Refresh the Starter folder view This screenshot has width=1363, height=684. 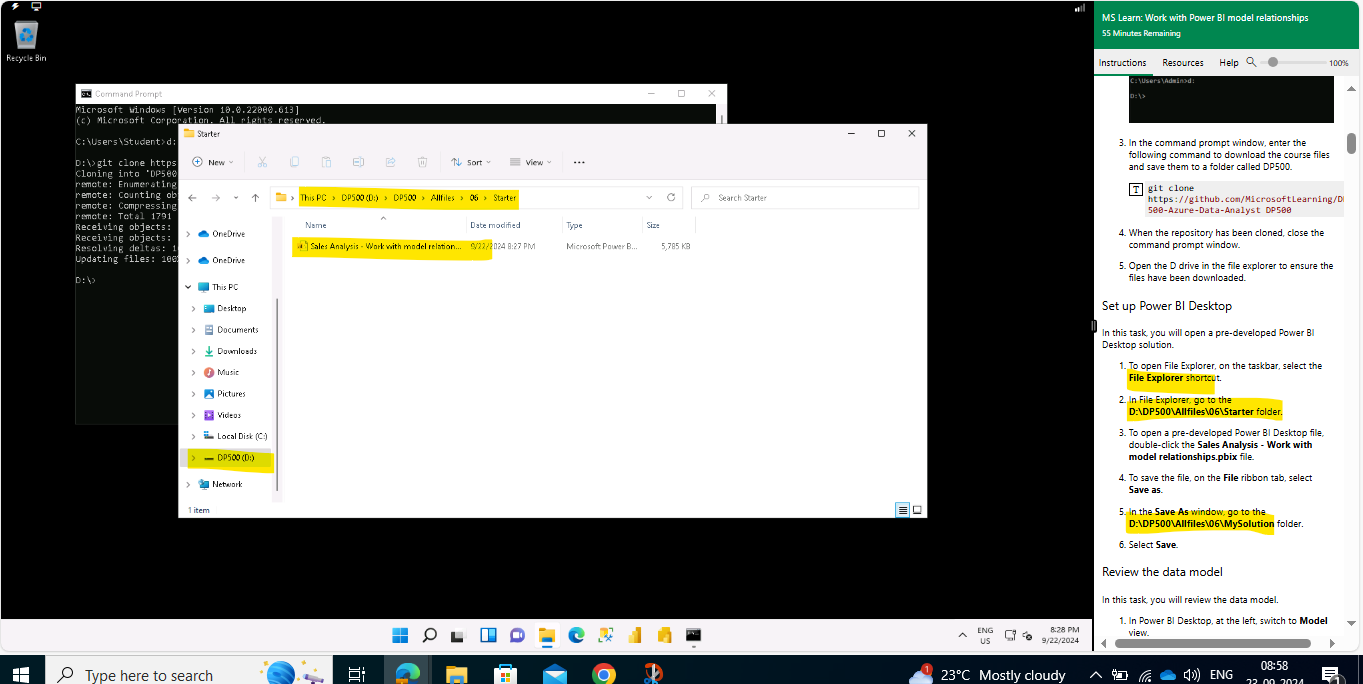click(x=671, y=198)
